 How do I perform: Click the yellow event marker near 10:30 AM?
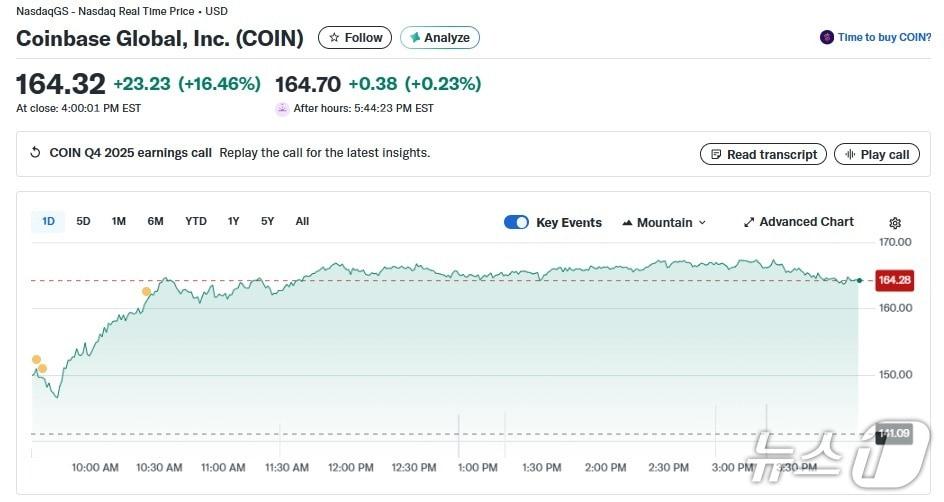pyautogui.click(x=147, y=292)
